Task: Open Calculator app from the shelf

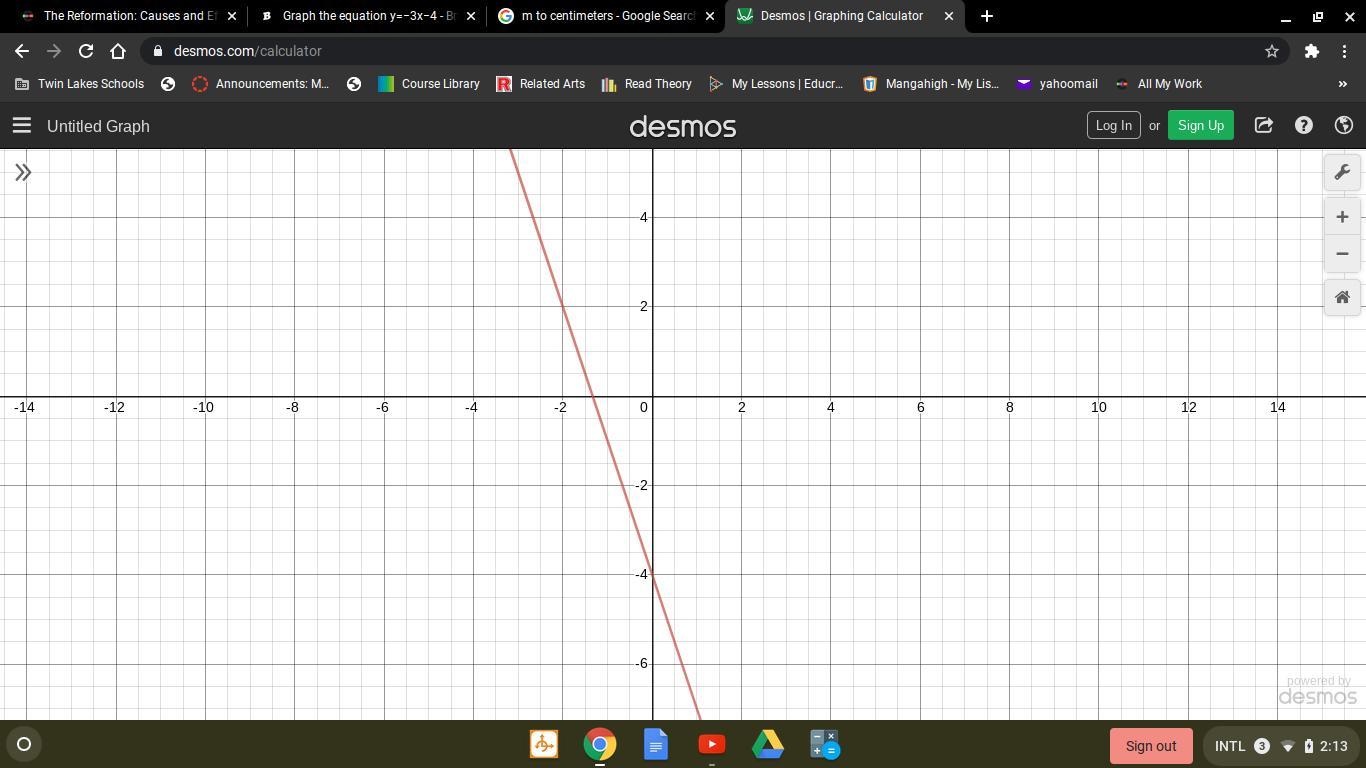Action: [x=824, y=744]
